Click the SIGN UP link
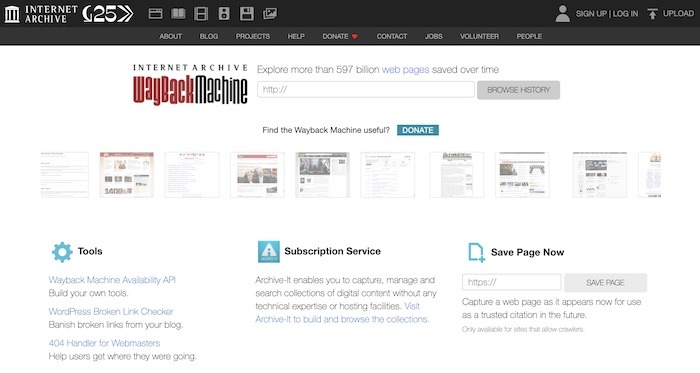Screen dimensions: 700x373 coord(591,14)
